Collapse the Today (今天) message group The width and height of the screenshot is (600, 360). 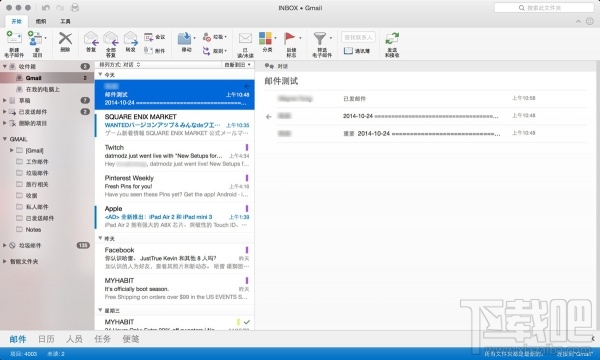click(100, 75)
